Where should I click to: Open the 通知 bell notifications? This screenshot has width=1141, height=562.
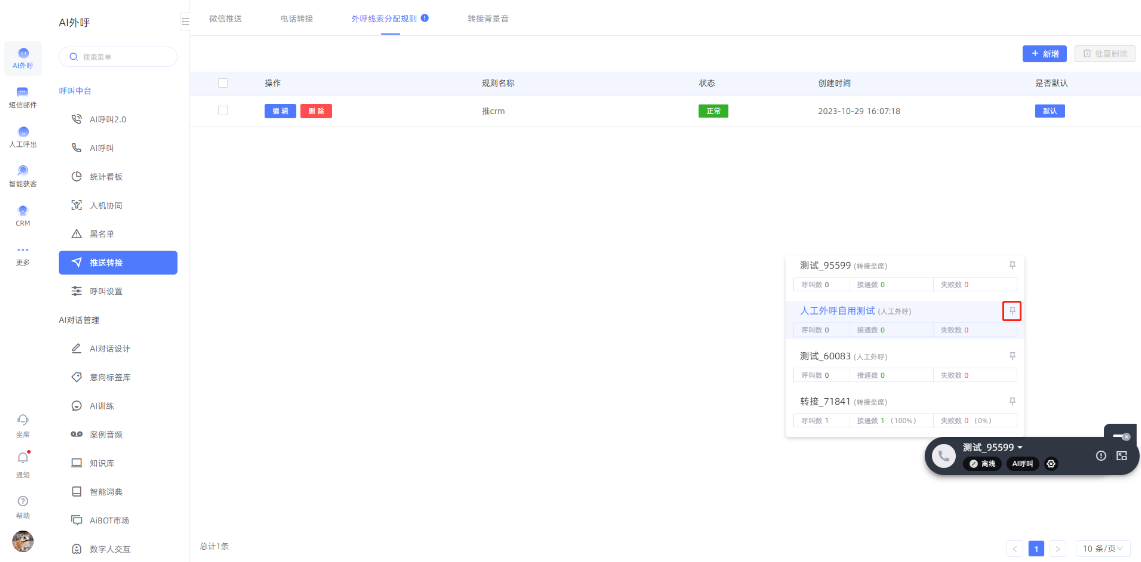pos(22,460)
